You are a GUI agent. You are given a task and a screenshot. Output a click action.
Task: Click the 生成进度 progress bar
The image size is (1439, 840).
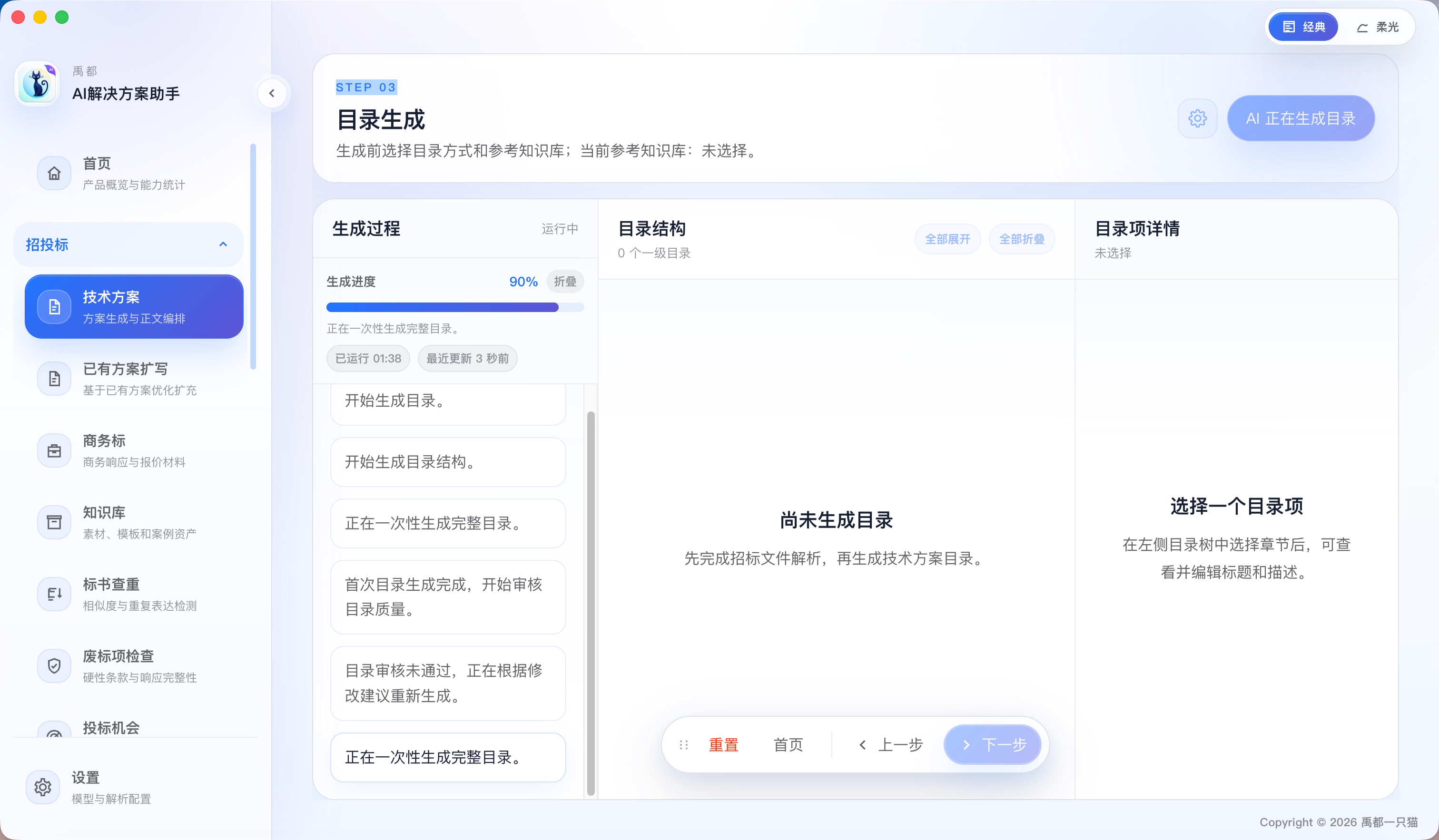tap(455, 307)
